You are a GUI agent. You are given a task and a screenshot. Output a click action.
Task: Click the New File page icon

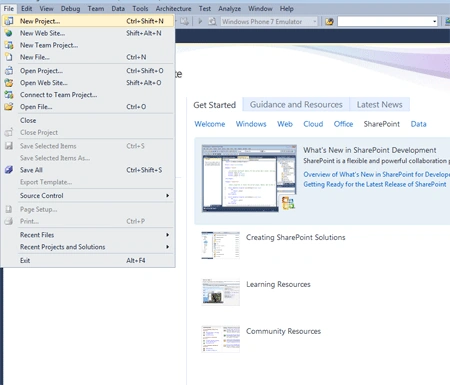[x=9, y=57]
